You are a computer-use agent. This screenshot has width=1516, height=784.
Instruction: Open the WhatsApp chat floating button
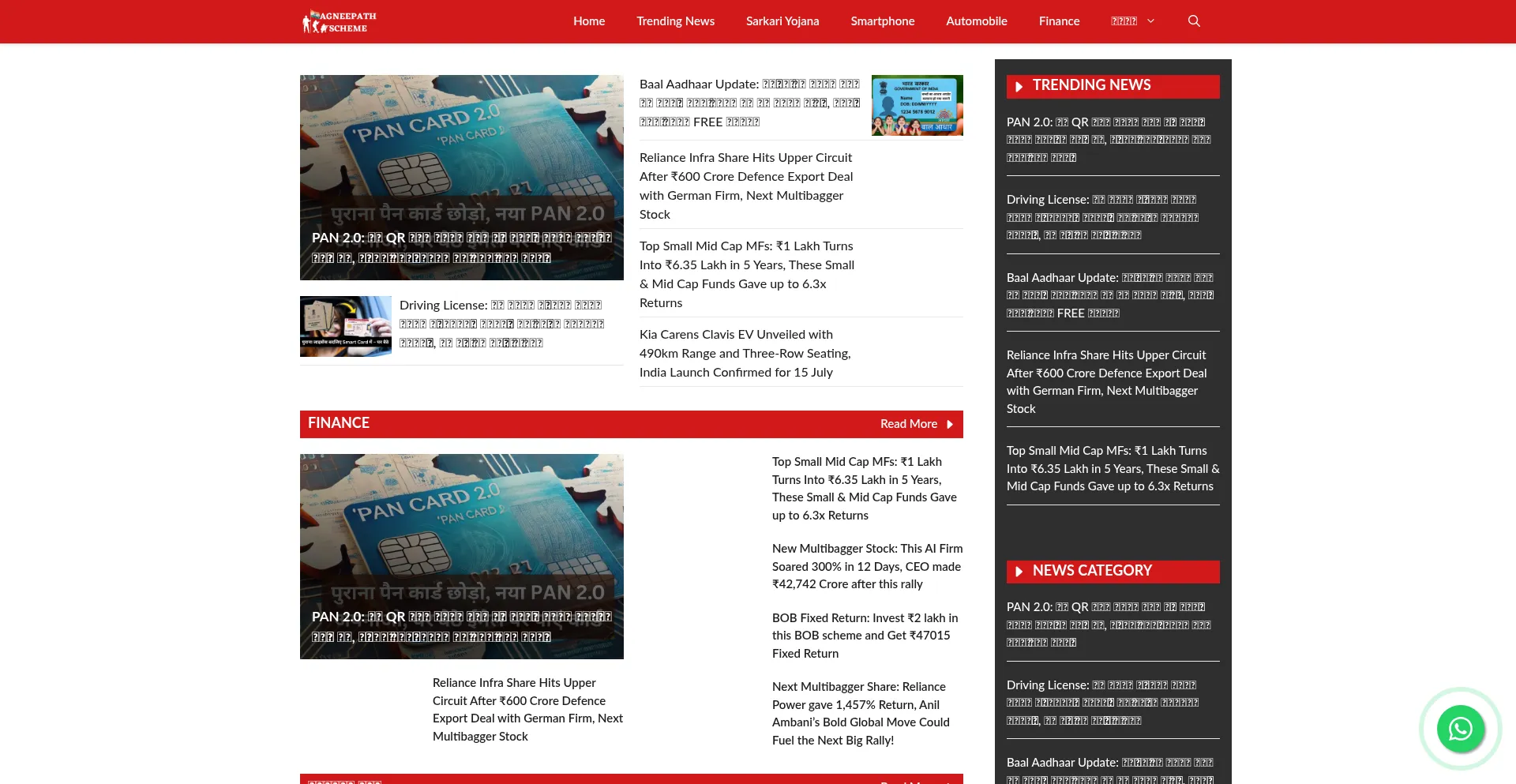[x=1460, y=729]
